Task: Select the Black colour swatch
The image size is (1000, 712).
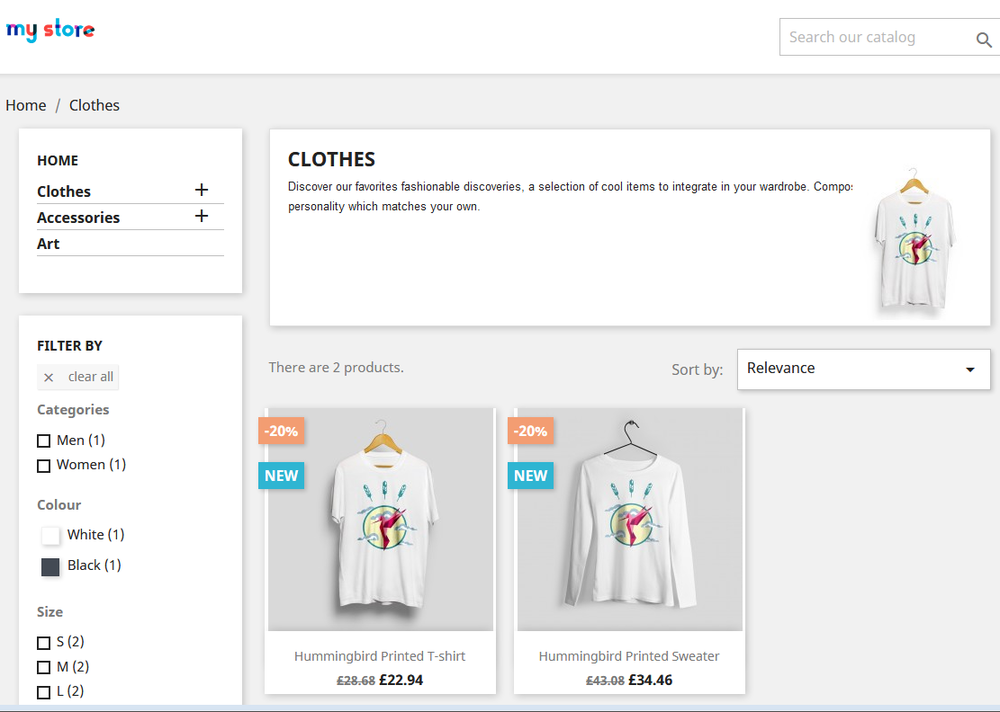Action: (x=50, y=567)
